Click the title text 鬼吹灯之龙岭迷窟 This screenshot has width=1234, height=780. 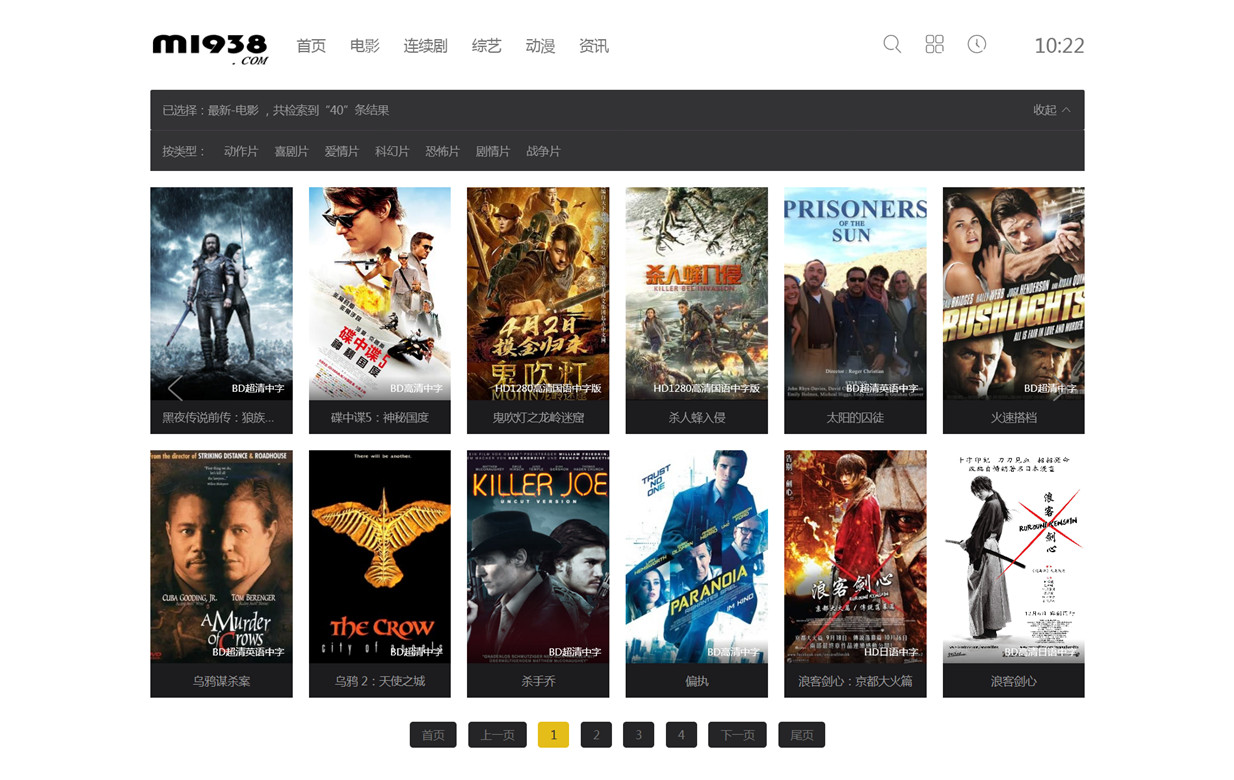point(538,417)
